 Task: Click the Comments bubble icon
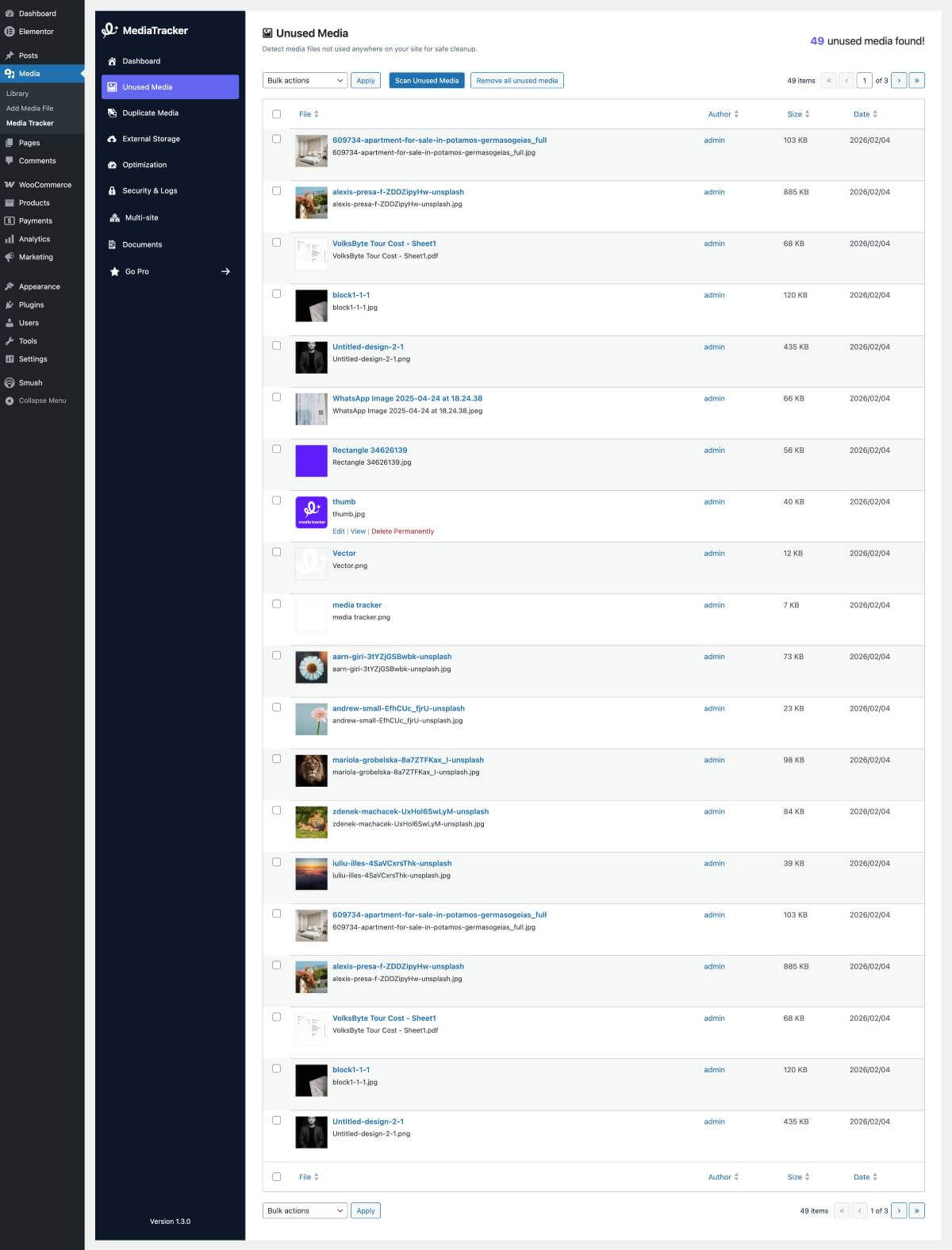point(10,161)
